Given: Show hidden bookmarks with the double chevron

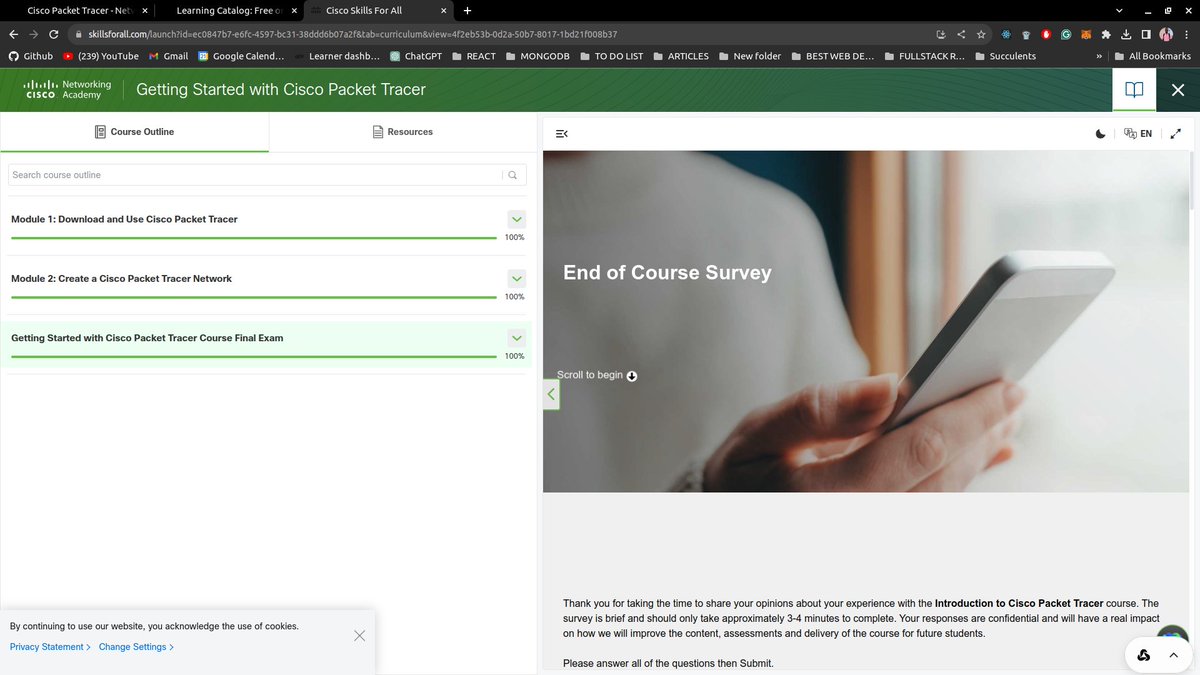Looking at the screenshot, I should click(x=1099, y=56).
